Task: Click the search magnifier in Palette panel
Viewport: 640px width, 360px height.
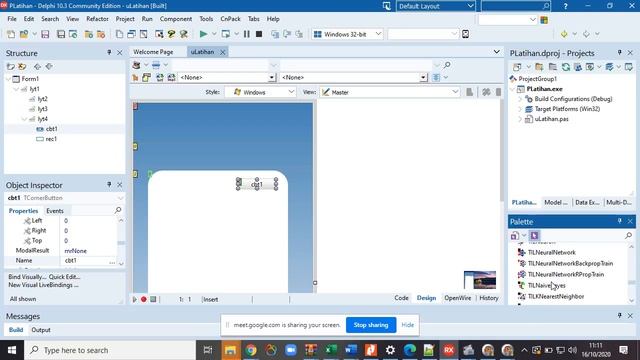Action: tap(628, 236)
